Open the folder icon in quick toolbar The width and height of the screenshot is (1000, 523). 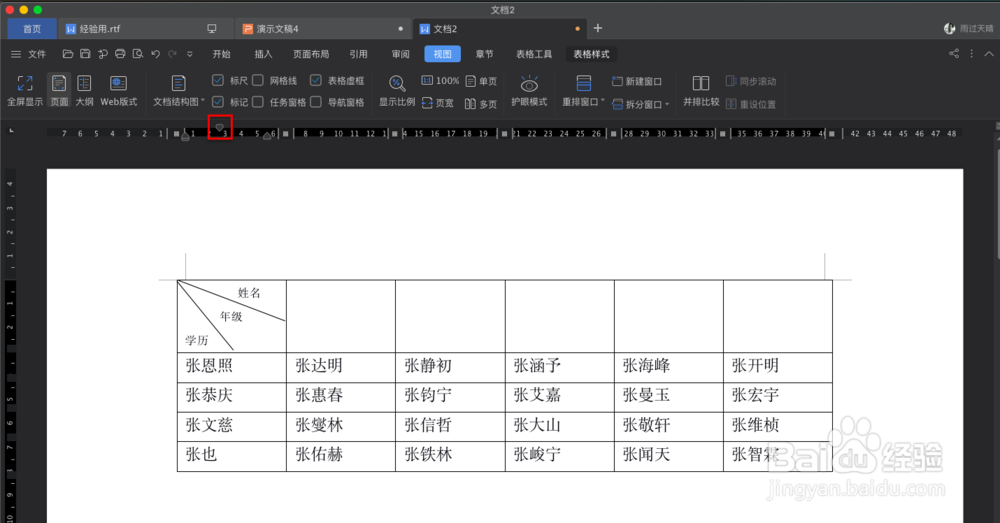(68, 54)
